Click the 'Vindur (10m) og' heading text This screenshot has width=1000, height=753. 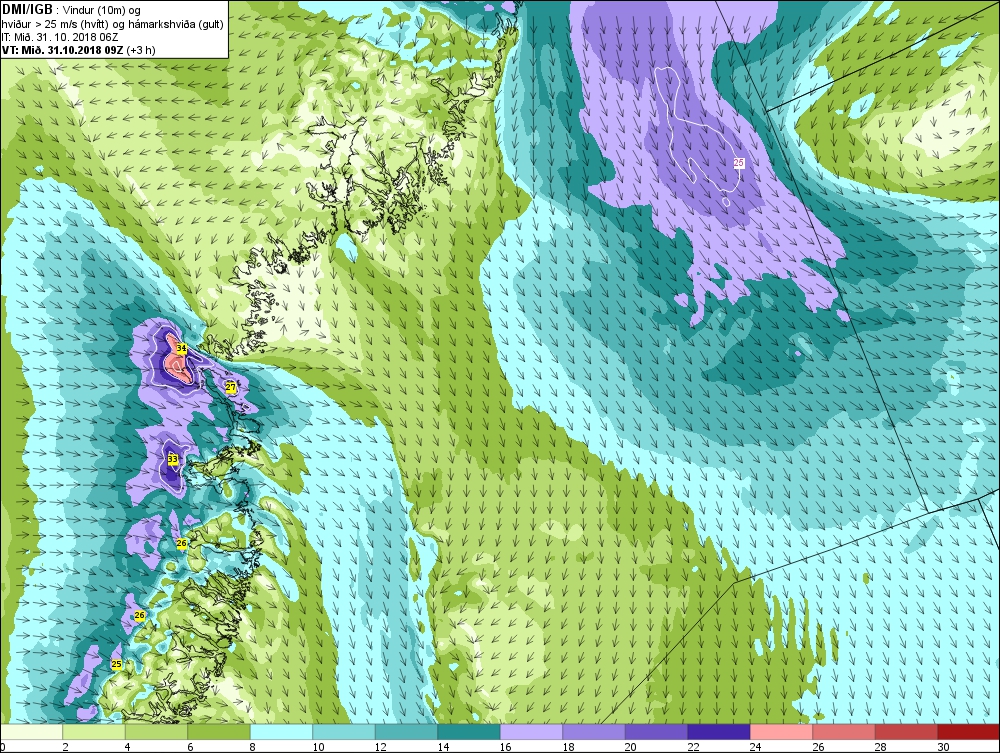pos(102,10)
